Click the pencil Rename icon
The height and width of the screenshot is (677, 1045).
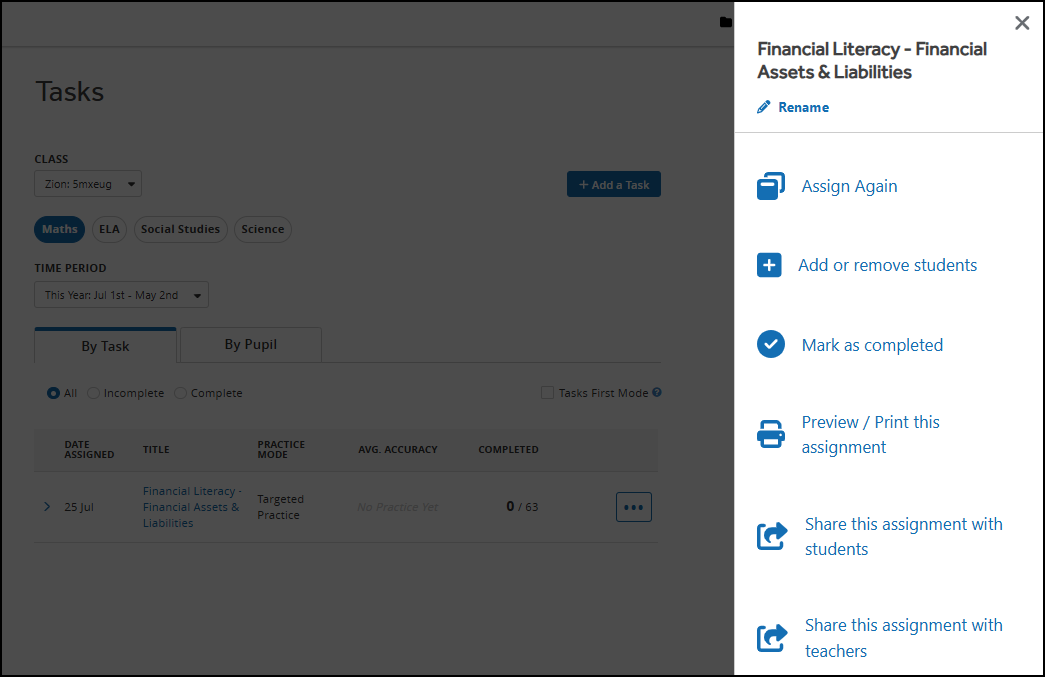764,107
